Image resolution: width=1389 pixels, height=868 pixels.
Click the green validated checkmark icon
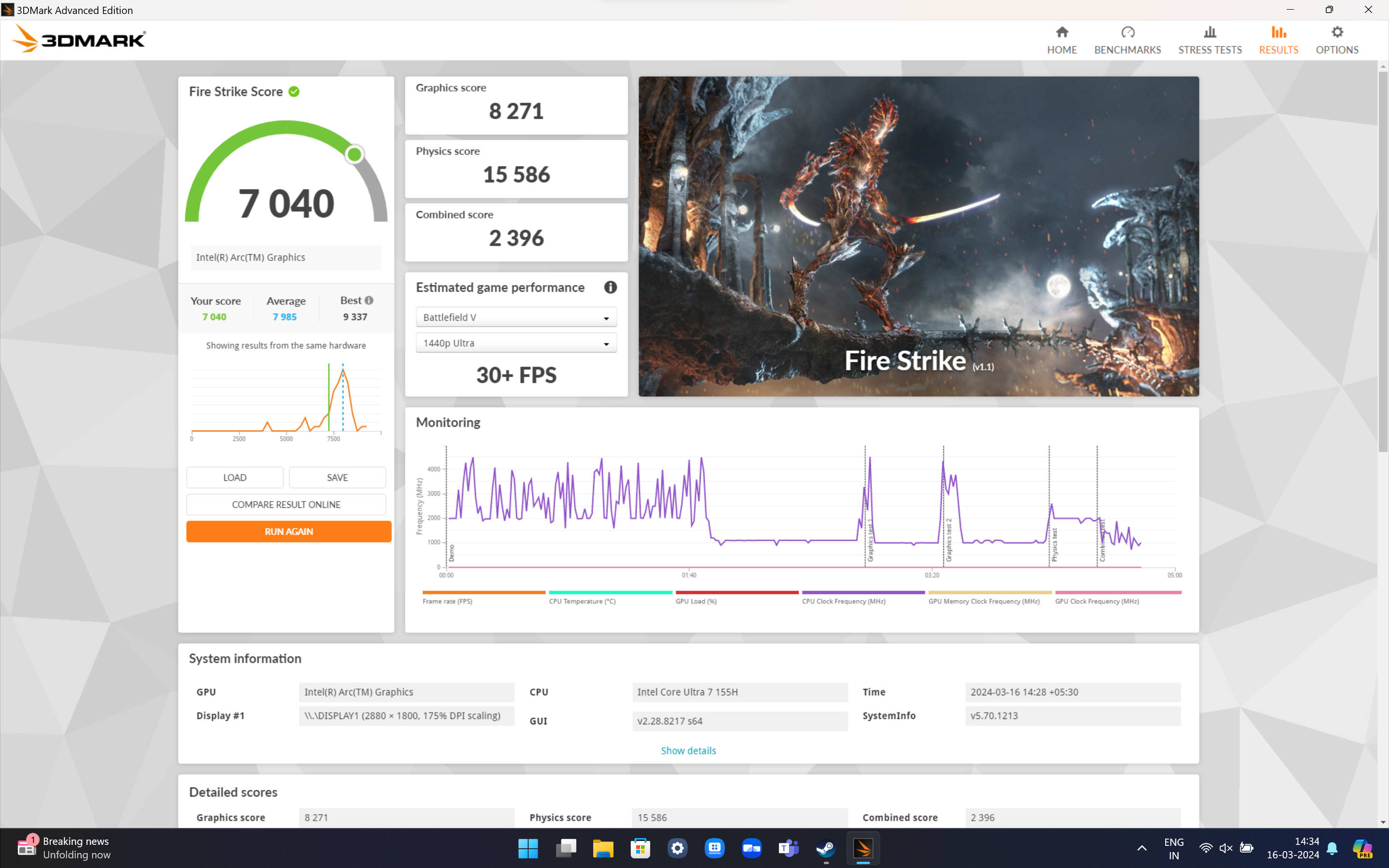(294, 91)
